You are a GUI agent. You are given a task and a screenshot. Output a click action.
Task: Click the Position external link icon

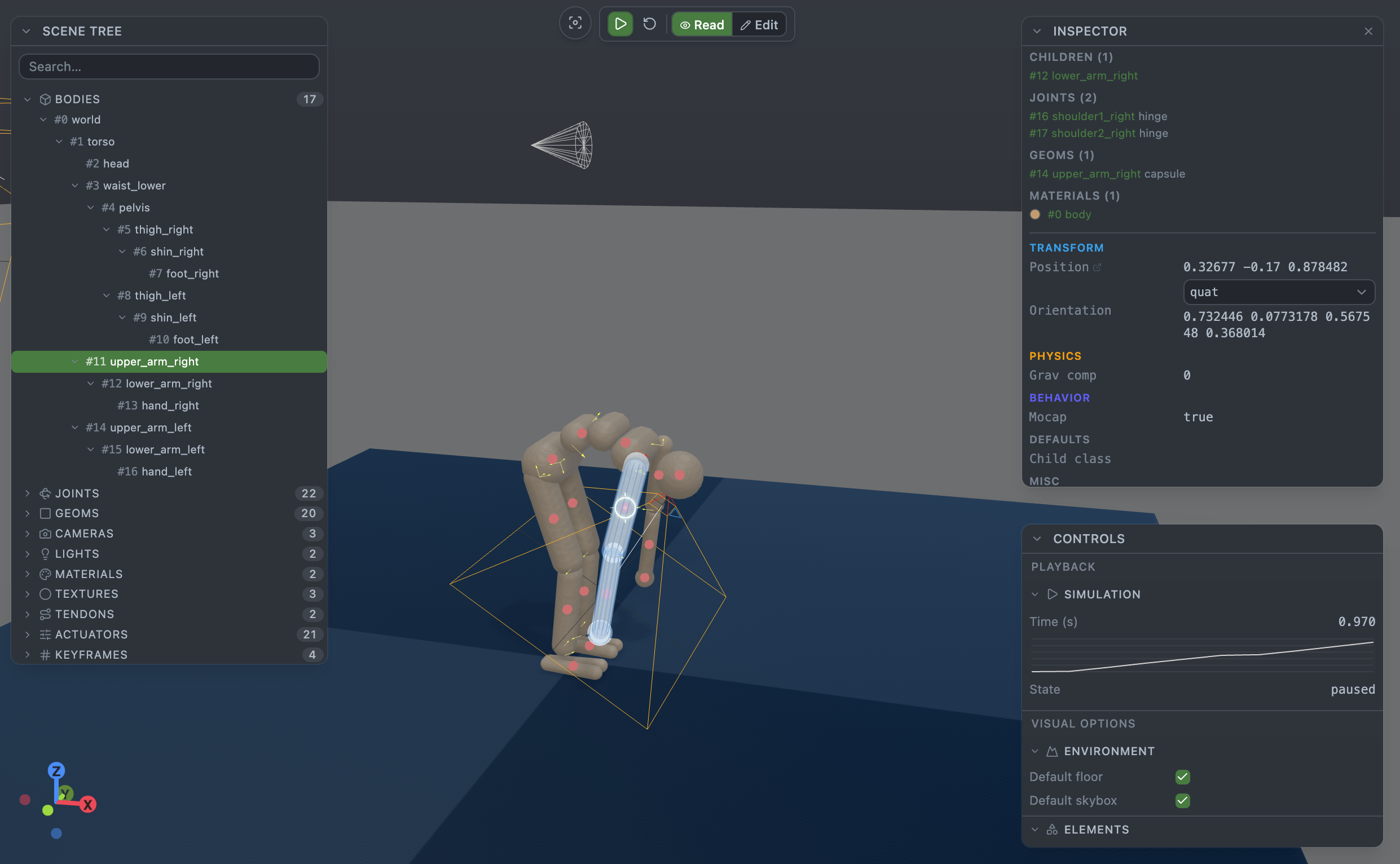(1097, 267)
